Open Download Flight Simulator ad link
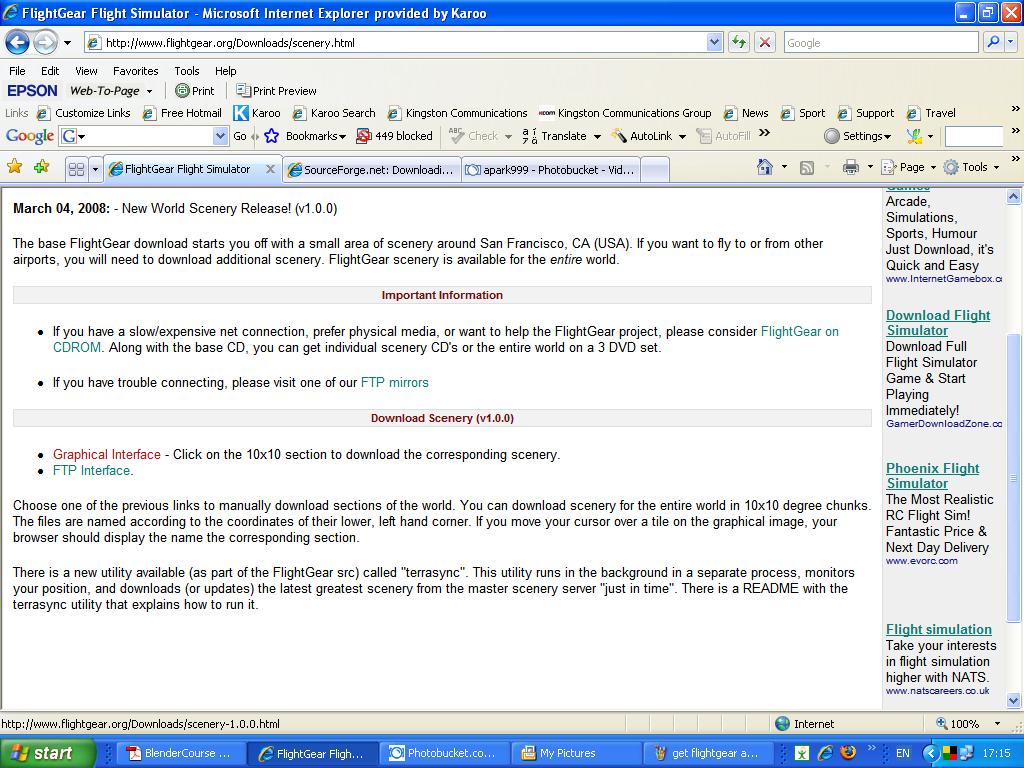 click(938, 323)
